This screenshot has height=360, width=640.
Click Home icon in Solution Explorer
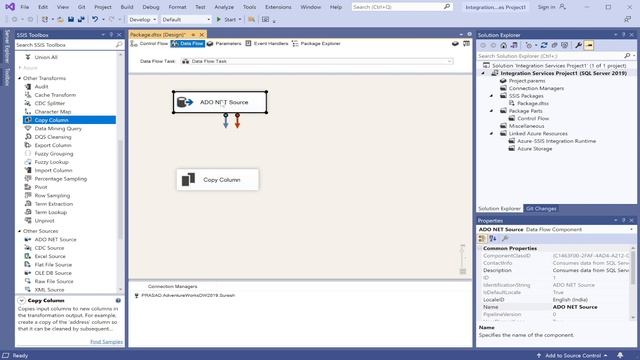[x=504, y=45]
